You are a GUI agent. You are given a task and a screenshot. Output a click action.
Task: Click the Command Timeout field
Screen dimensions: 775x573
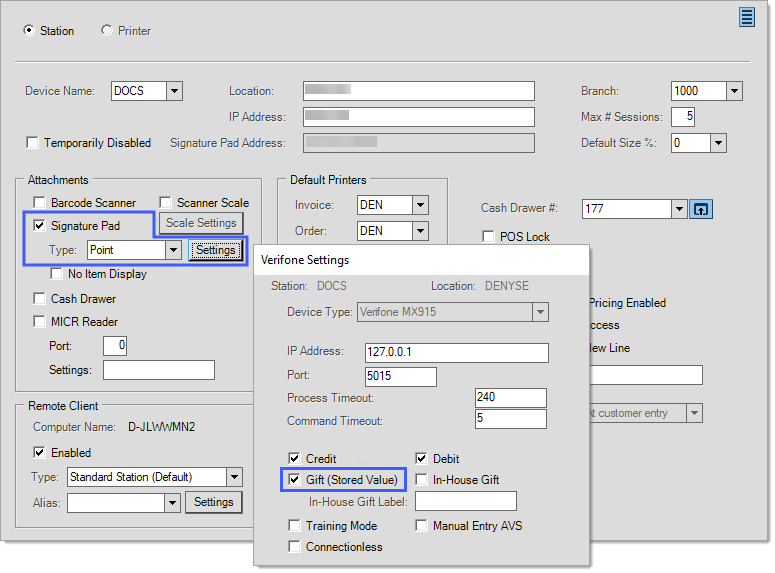coord(511,419)
